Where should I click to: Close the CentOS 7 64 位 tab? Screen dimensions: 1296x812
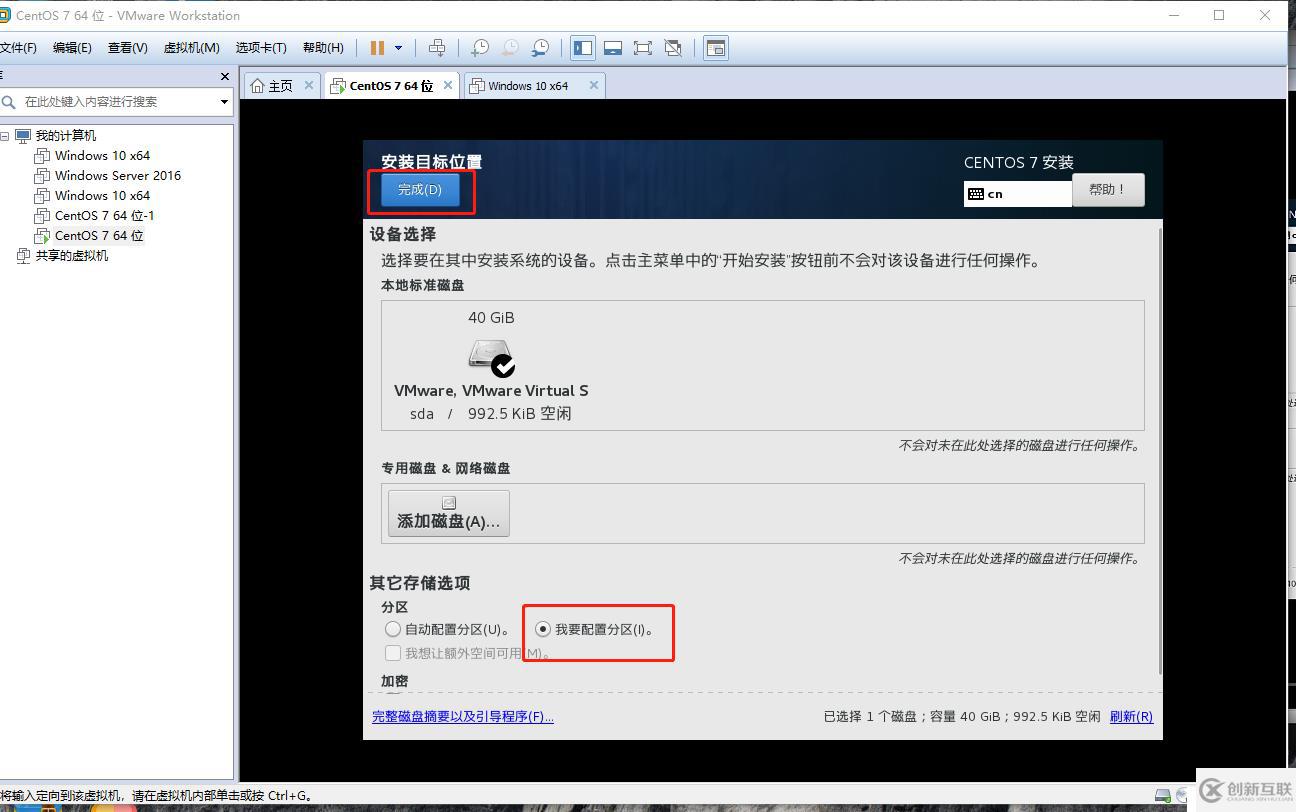coord(448,85)
